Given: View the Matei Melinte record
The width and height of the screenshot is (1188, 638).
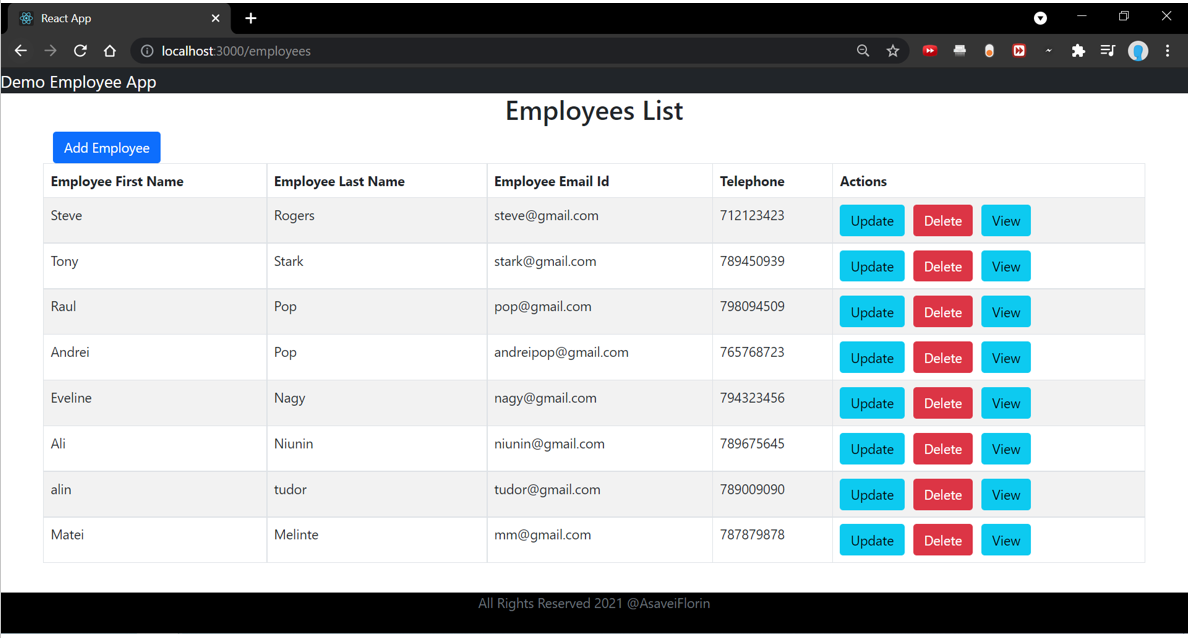Looking at the screenshot, I should 1005,540.
